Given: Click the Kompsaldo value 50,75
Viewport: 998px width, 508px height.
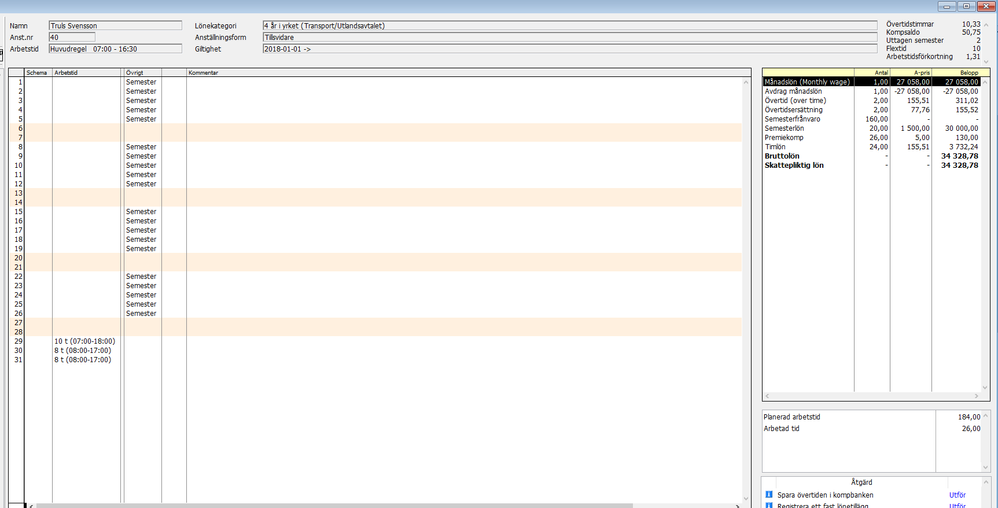Looking at the screenshot, I should point(971,32).
